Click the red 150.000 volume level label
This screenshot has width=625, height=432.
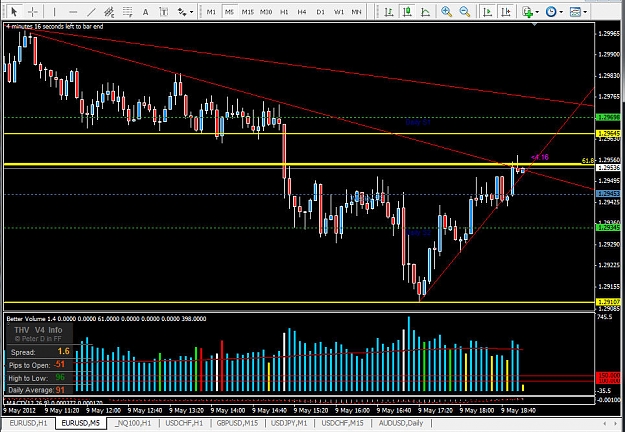(x=609, y=375)
